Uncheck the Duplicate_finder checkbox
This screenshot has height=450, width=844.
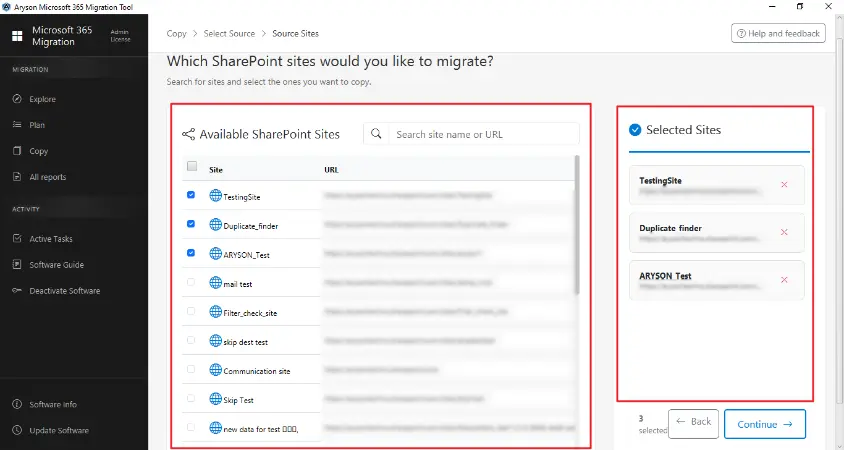191,223
